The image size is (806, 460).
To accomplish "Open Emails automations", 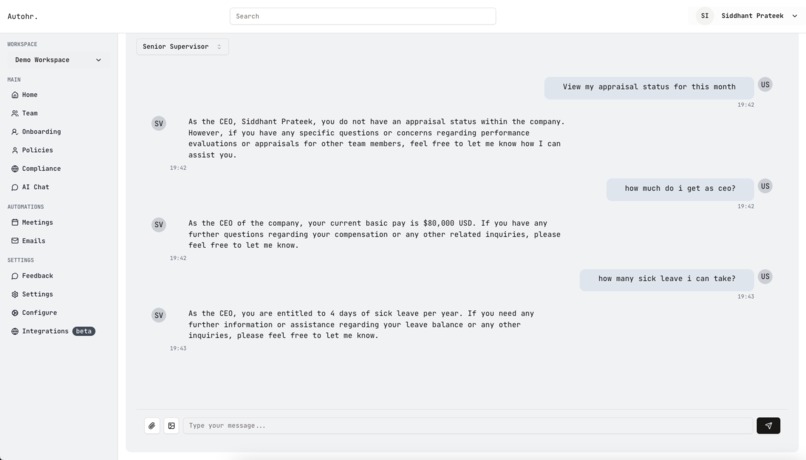I will (33, 241).
